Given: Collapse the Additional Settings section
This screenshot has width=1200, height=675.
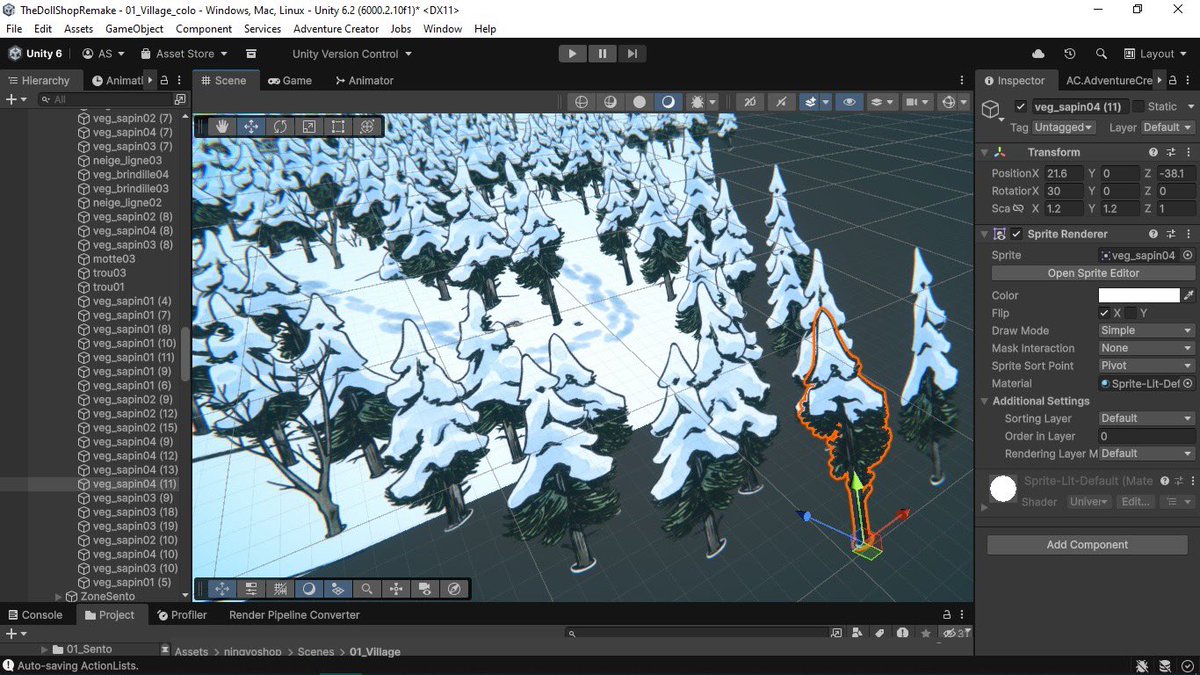Looking at the screenshot, I should 984,401.
